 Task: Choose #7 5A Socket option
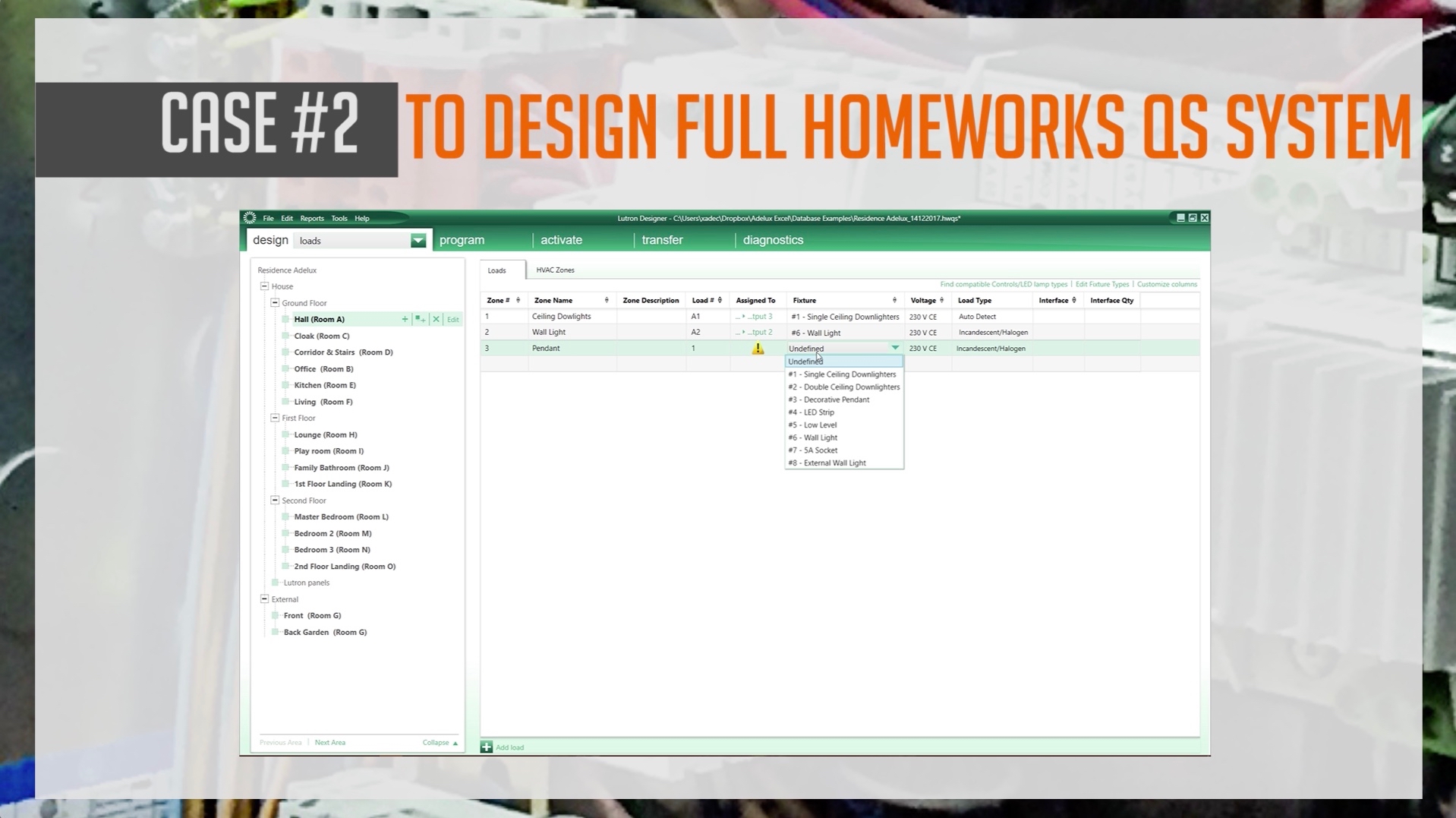pyautogui.click(x=843, y=450)
